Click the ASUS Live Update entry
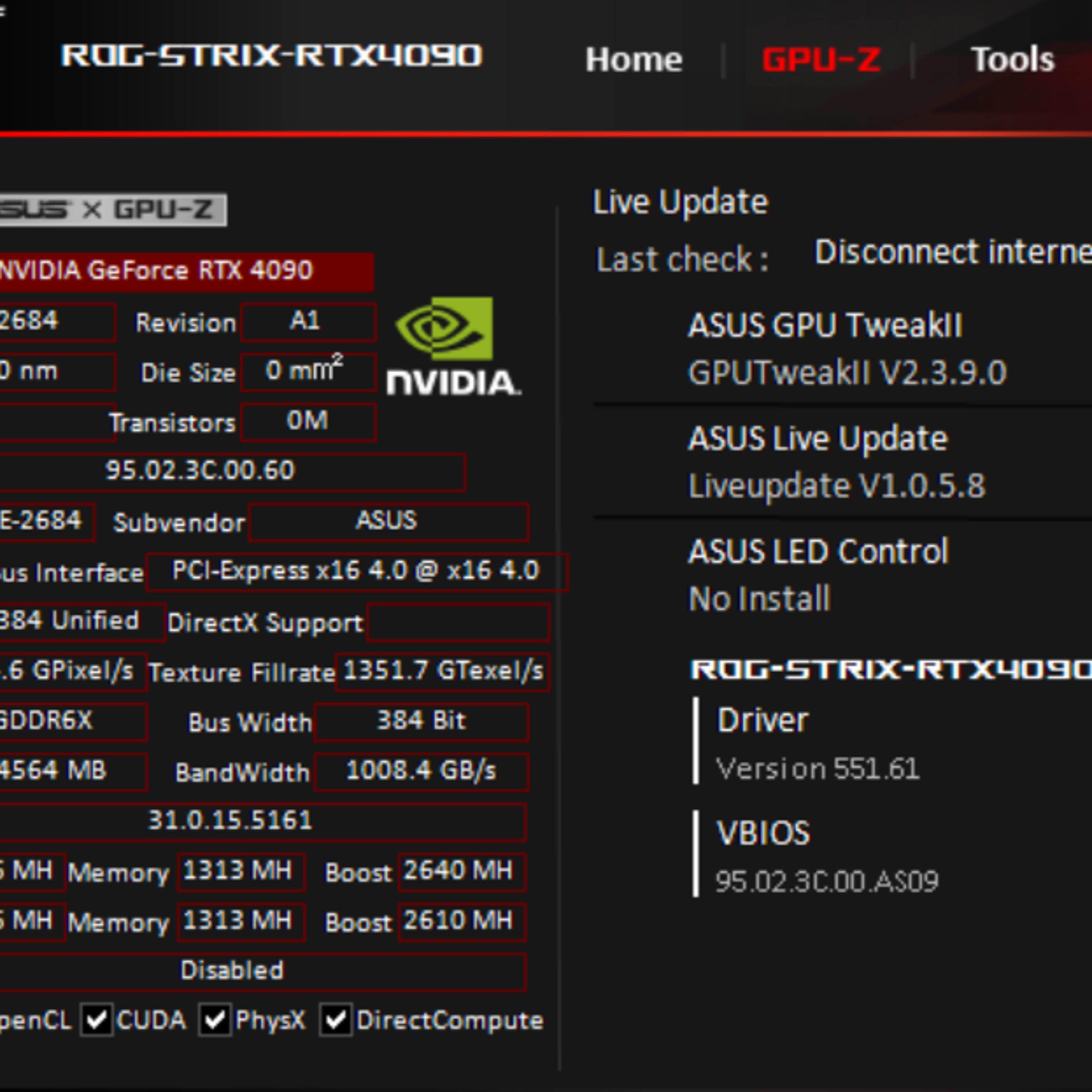This screenshot has height=1092, width=1092. coord(818,439)
